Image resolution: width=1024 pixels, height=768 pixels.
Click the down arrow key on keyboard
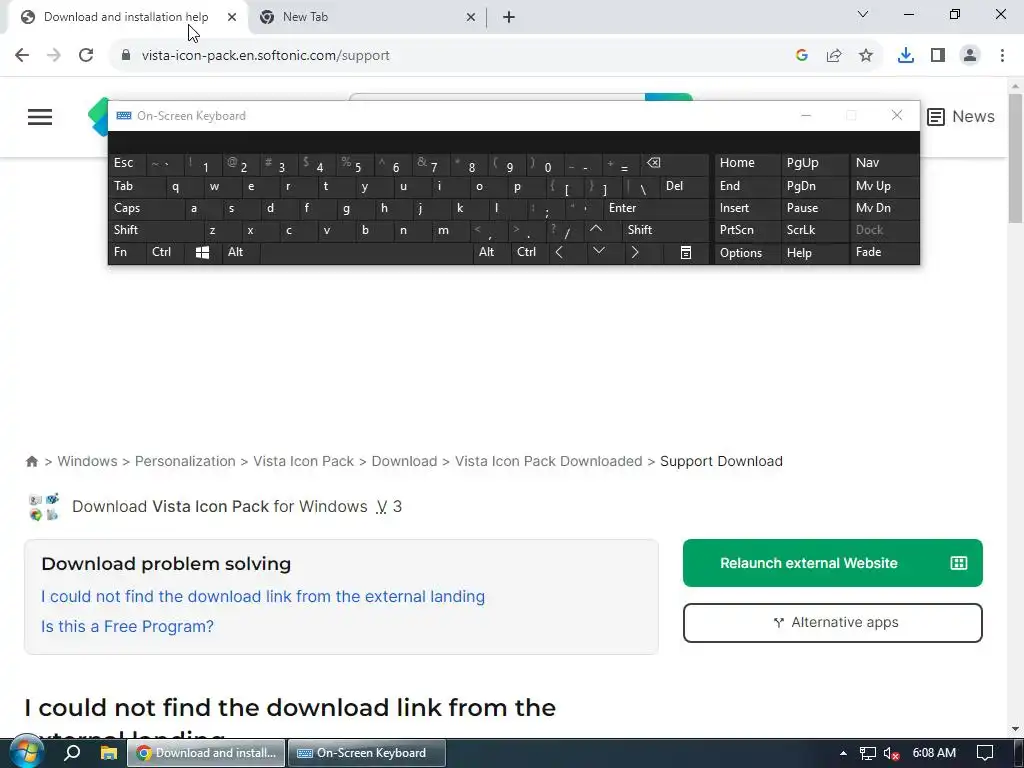(598, 251)
